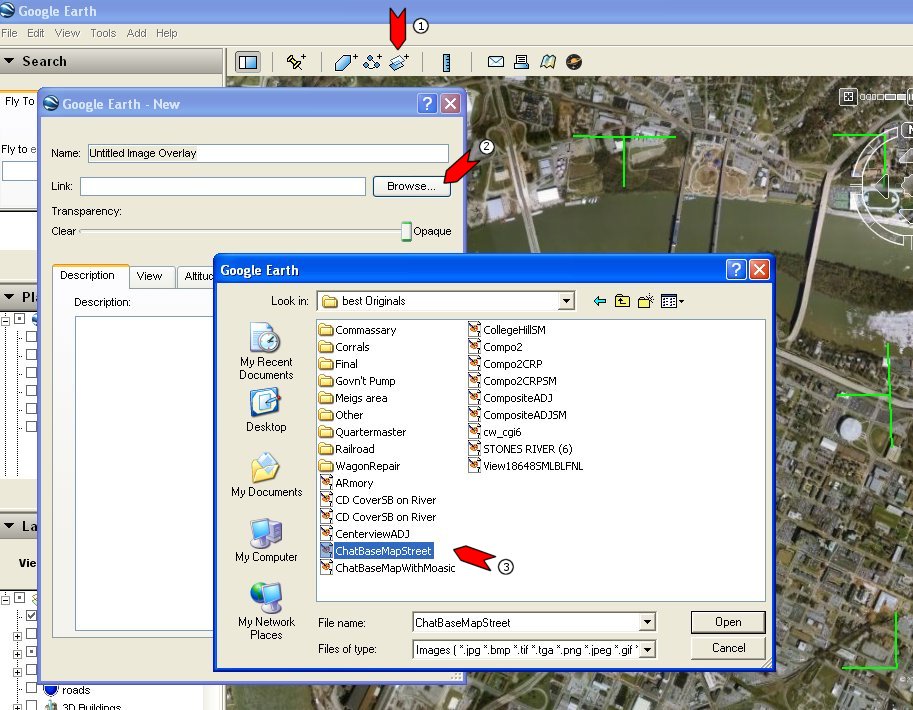This screenshot has height=710, width=913.
Task: Click the Browse... button
Action: pyautogui.click(x=411, y=186)
